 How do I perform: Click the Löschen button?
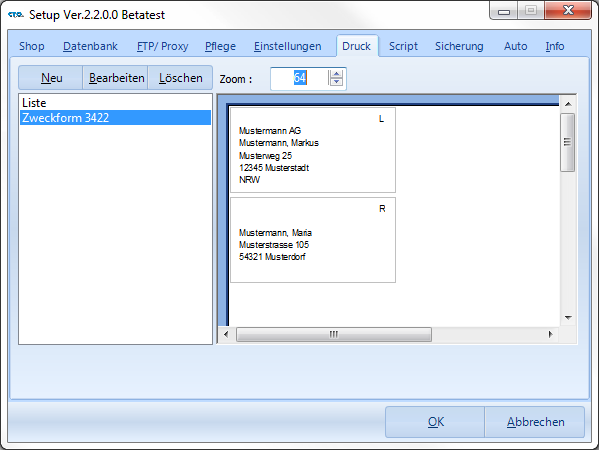pyautogui.click(x=180, y=78)
